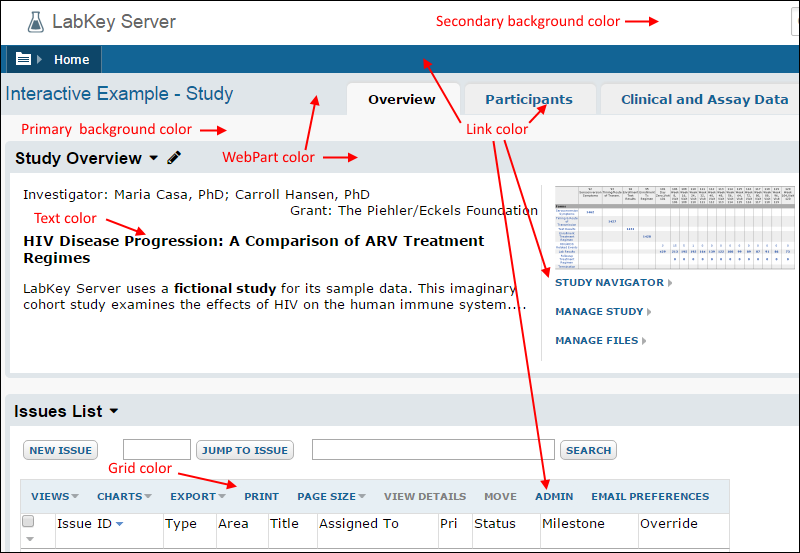Viewport: 800px width, 553px height.
Task: Click the Study Overview webpart title
Action: [78, 158]
